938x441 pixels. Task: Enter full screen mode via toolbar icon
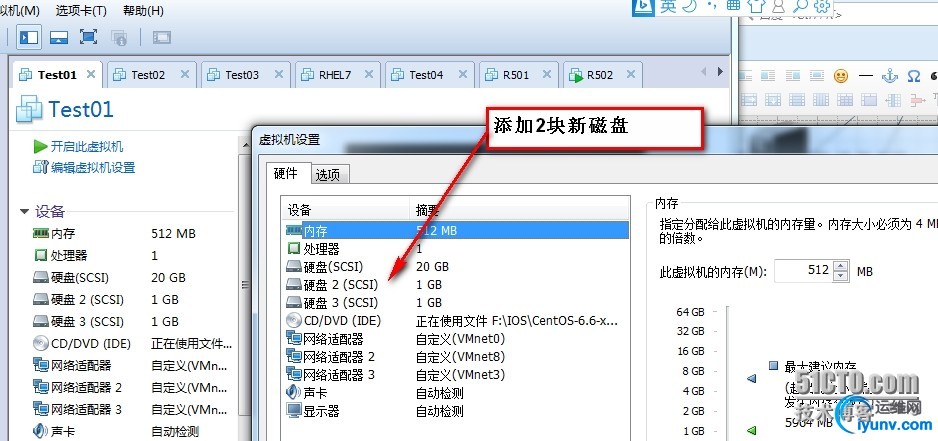pyautogui.click(x=89, y=37)
